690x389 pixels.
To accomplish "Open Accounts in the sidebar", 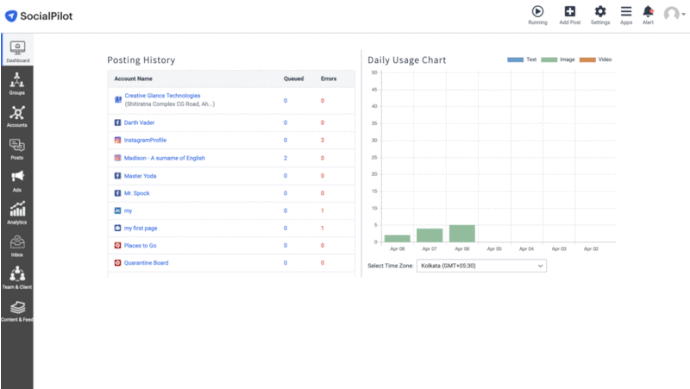I will tap(17, 116).
